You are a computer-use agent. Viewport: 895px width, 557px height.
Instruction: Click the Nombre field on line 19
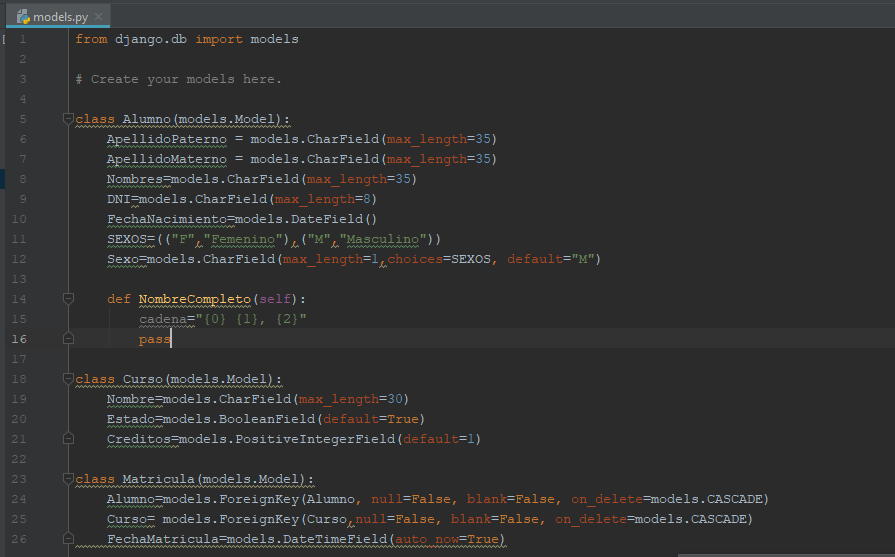[131, 398]
